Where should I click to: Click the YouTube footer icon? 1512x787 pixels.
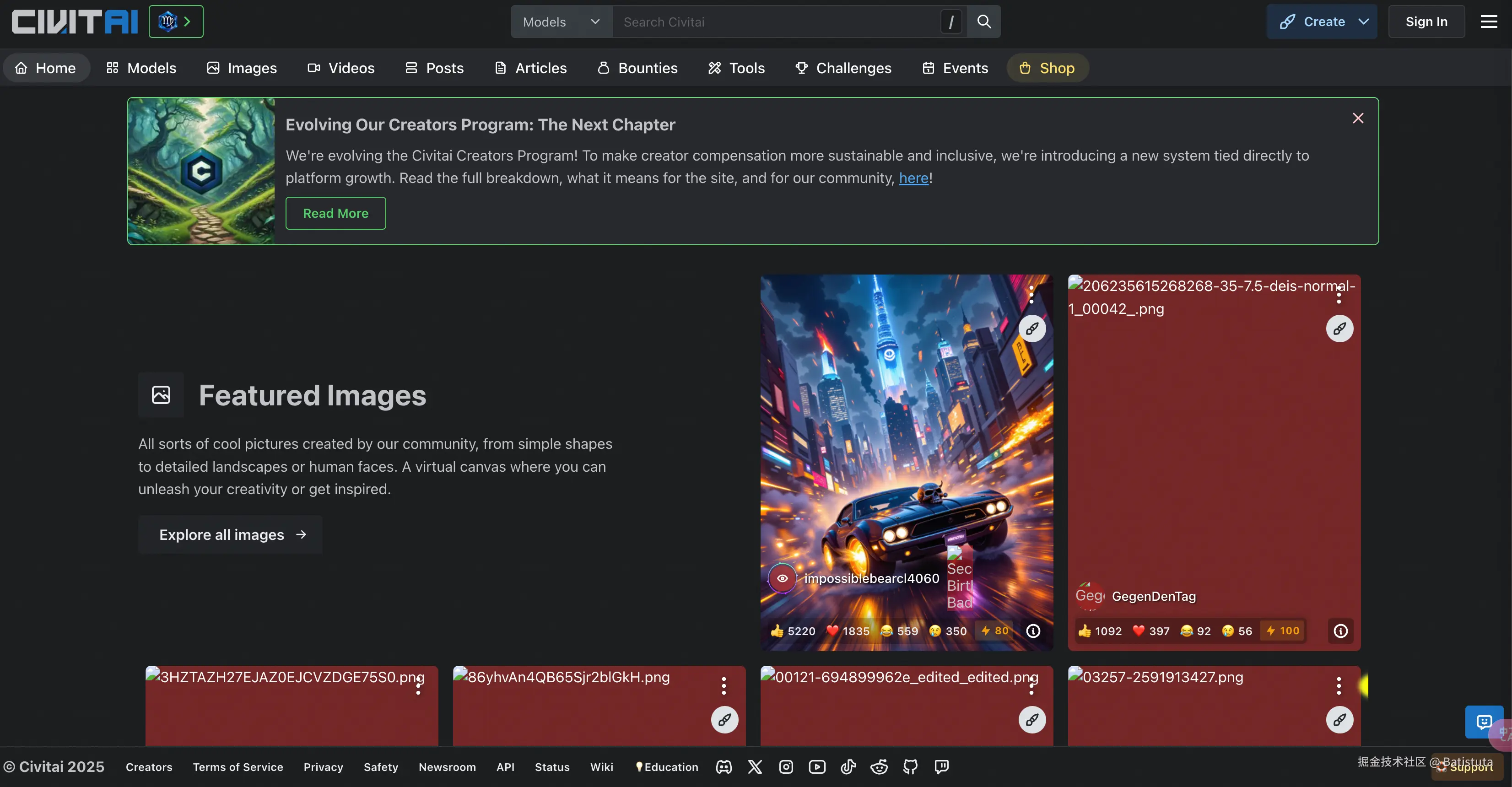817,766
